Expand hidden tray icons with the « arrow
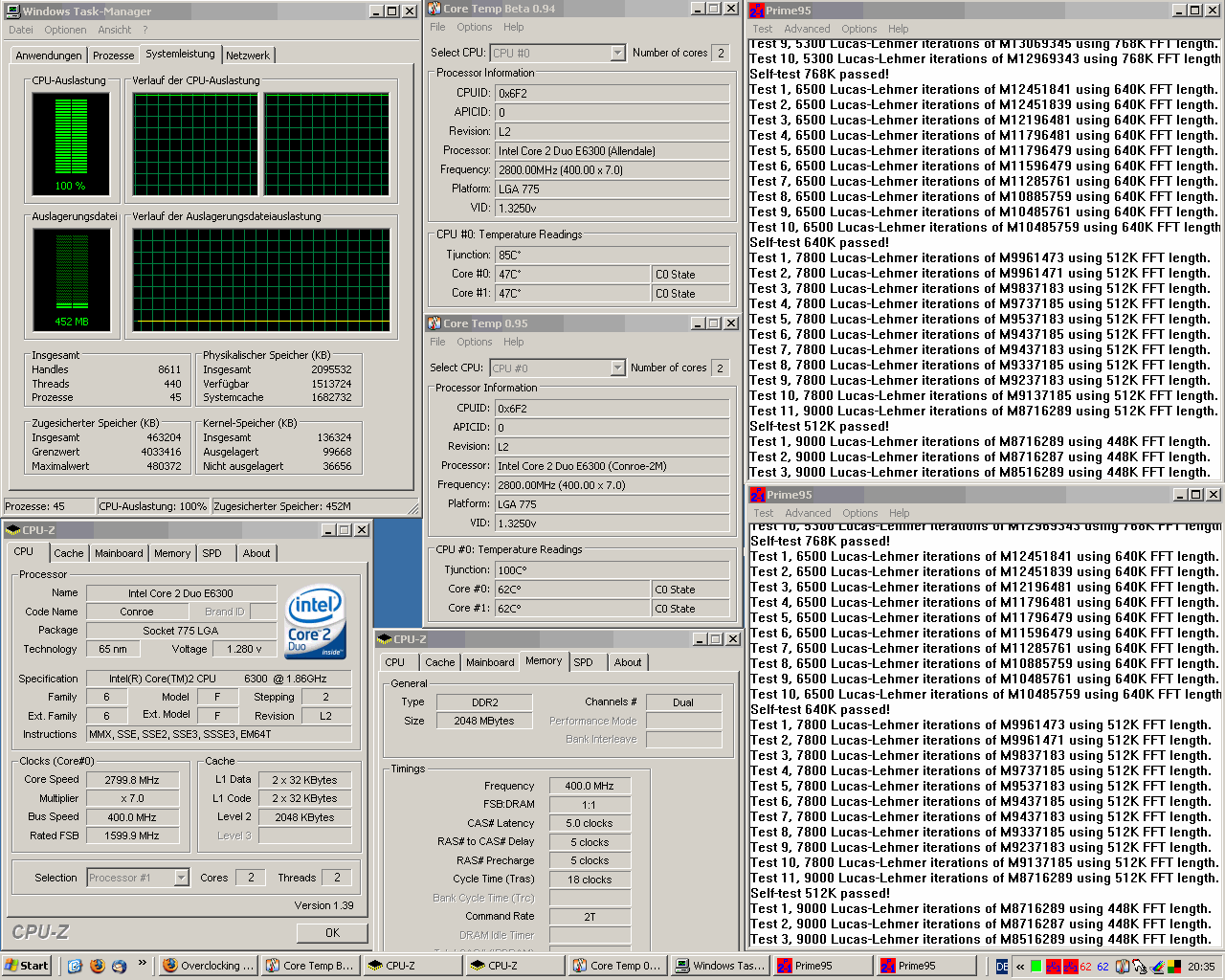 [1021, 967]
